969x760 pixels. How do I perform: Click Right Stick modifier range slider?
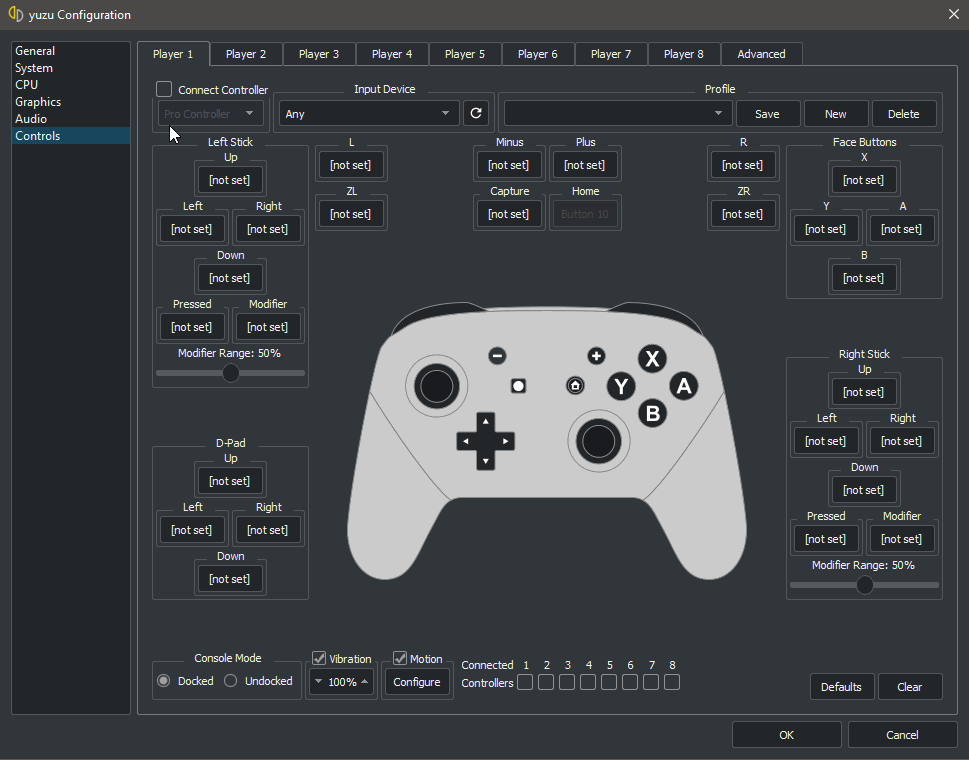(x=865, y=585)
